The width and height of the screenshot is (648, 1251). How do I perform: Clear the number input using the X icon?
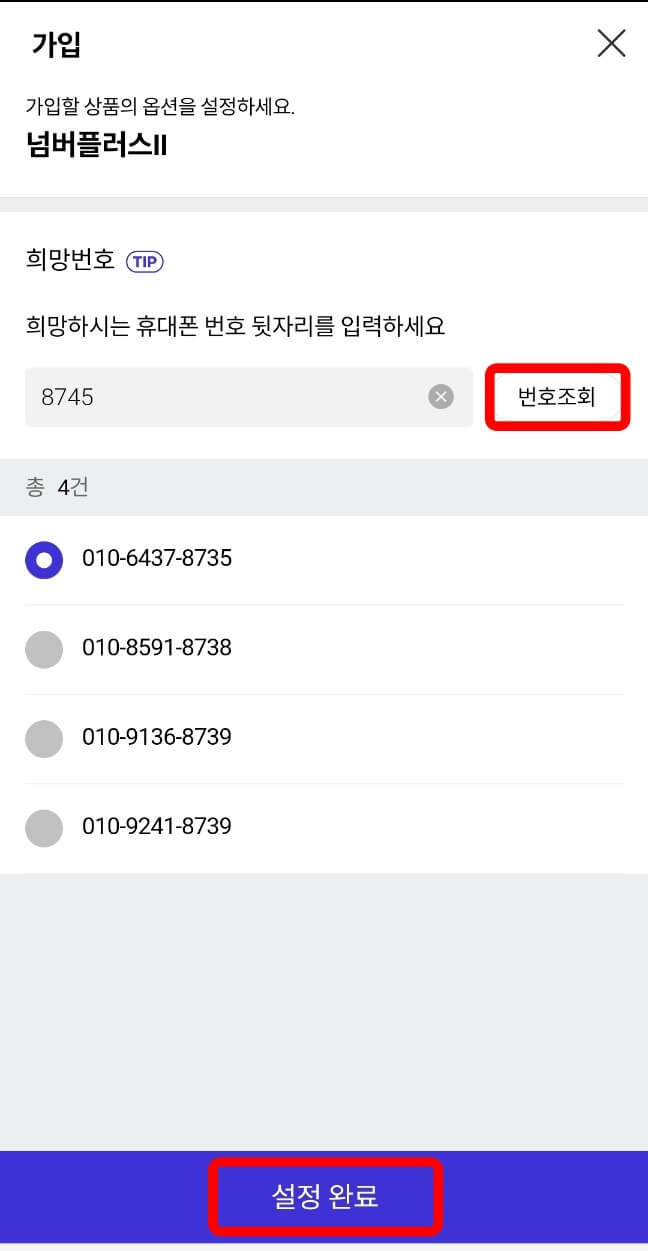(440, 397)
